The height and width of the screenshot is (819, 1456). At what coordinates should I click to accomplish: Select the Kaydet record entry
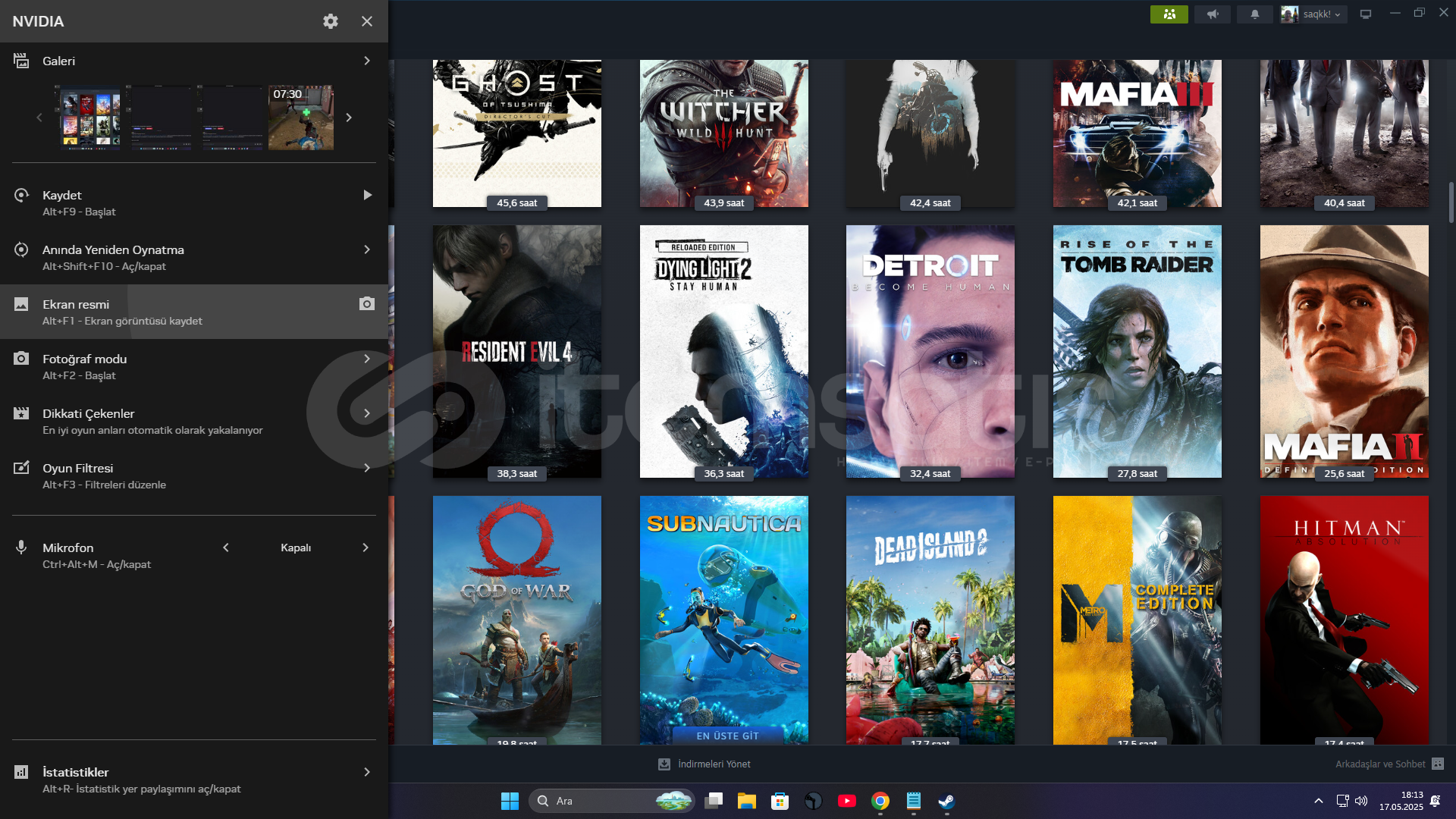194,203
